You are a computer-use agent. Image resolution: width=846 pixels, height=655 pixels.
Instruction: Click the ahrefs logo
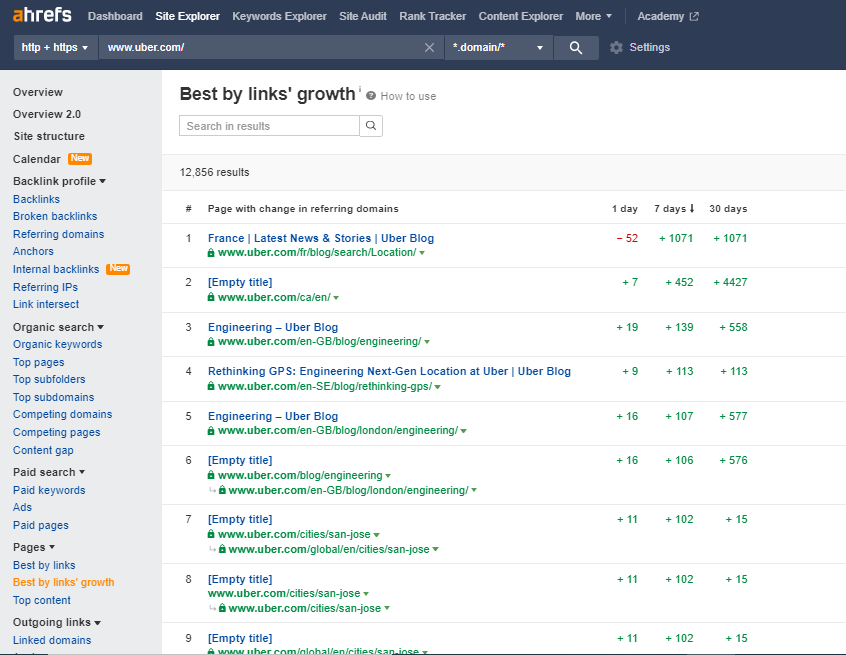pyautogui.click(x=40, y=14)
